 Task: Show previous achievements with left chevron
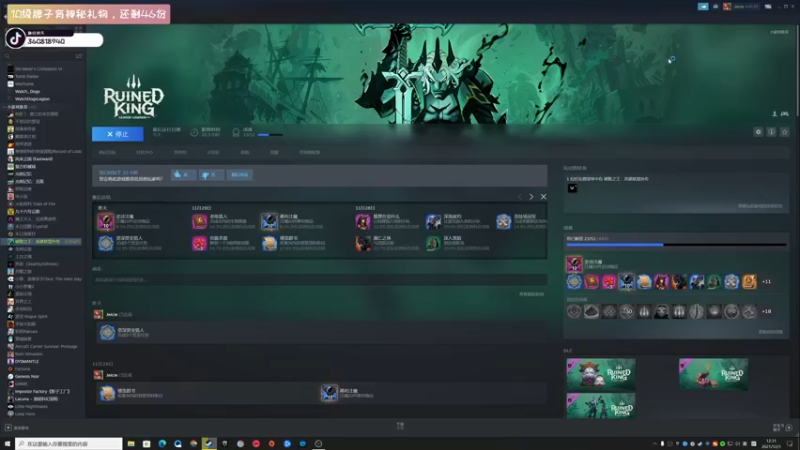point(520,197)
